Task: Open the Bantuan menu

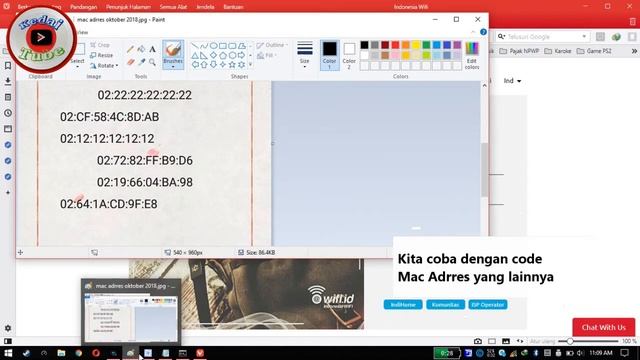Action: pos(233,7)
